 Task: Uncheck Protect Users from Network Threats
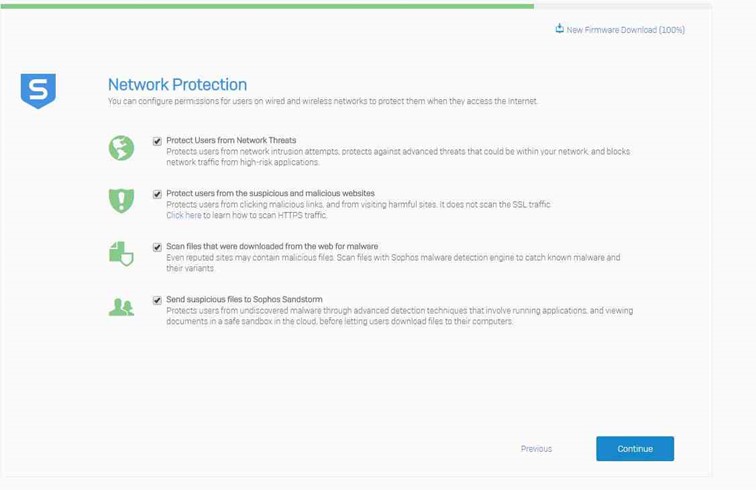click(x=157, y=141)
